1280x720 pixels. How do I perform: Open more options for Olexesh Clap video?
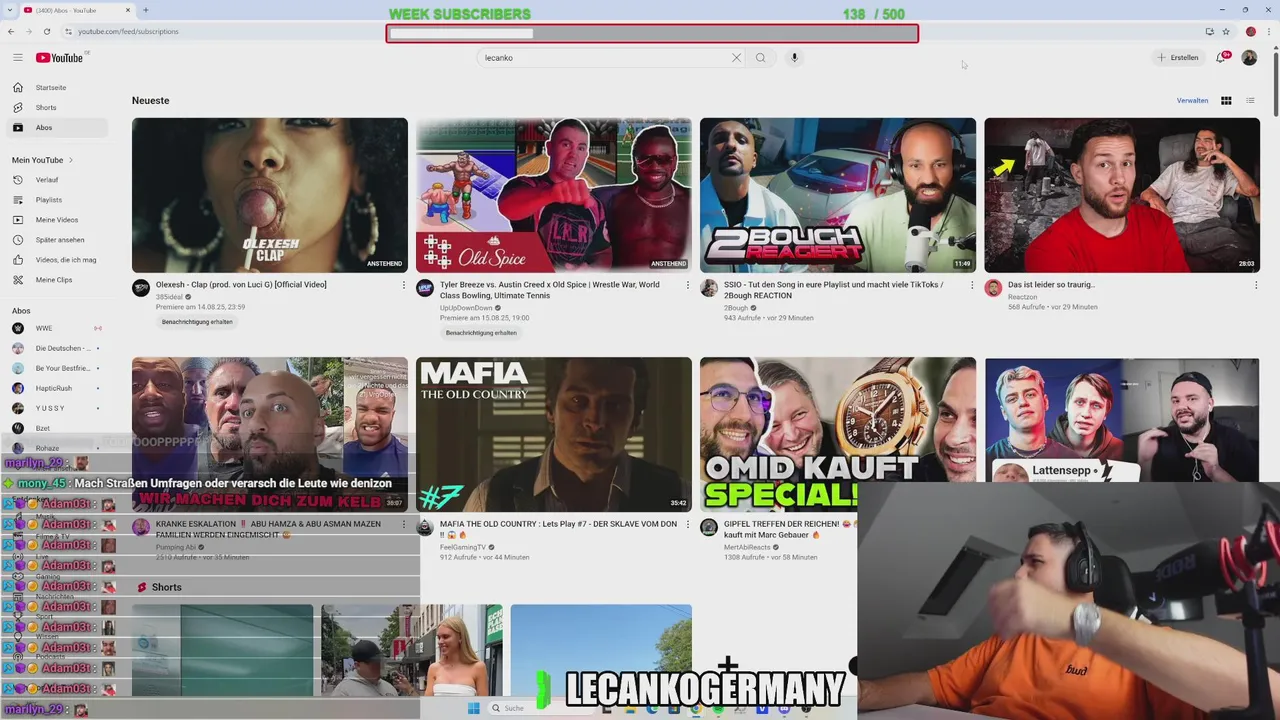pos(403,285)
